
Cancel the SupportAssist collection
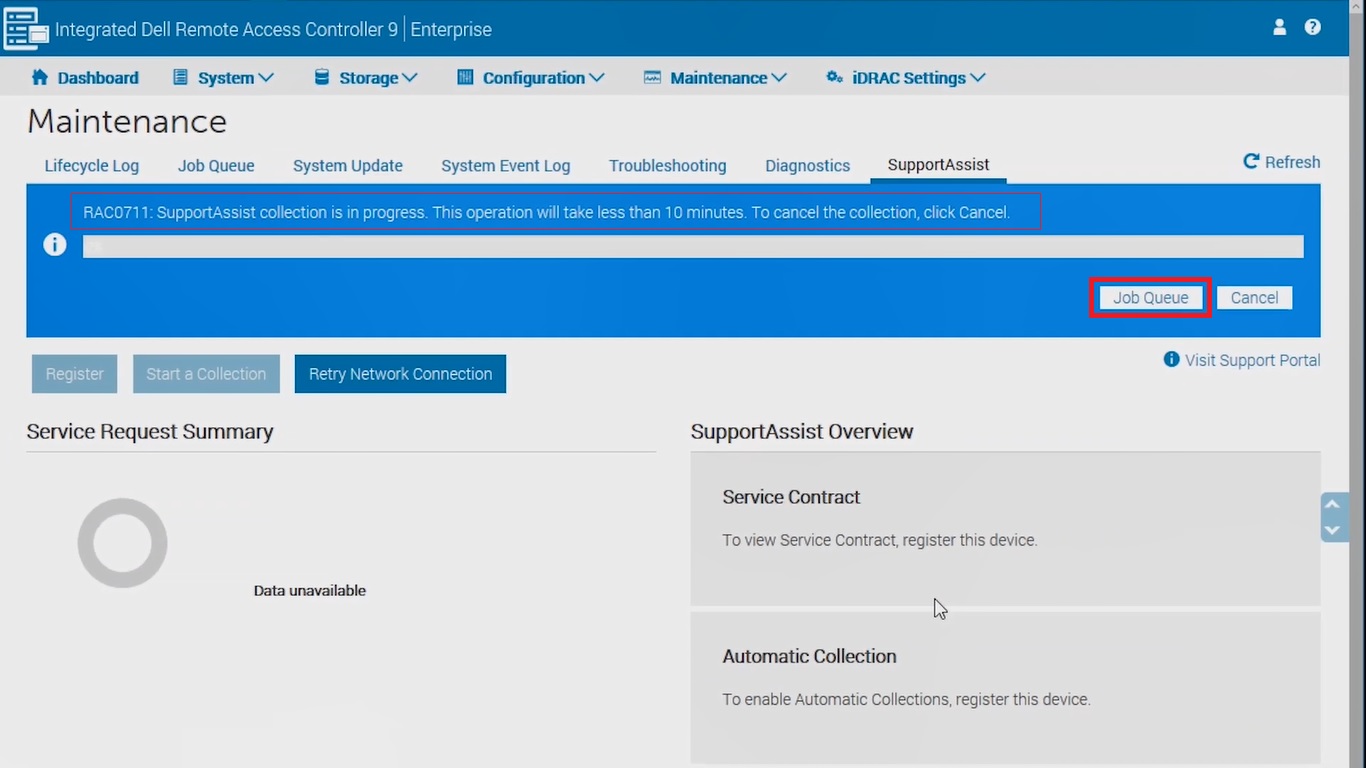point(1254,298)
